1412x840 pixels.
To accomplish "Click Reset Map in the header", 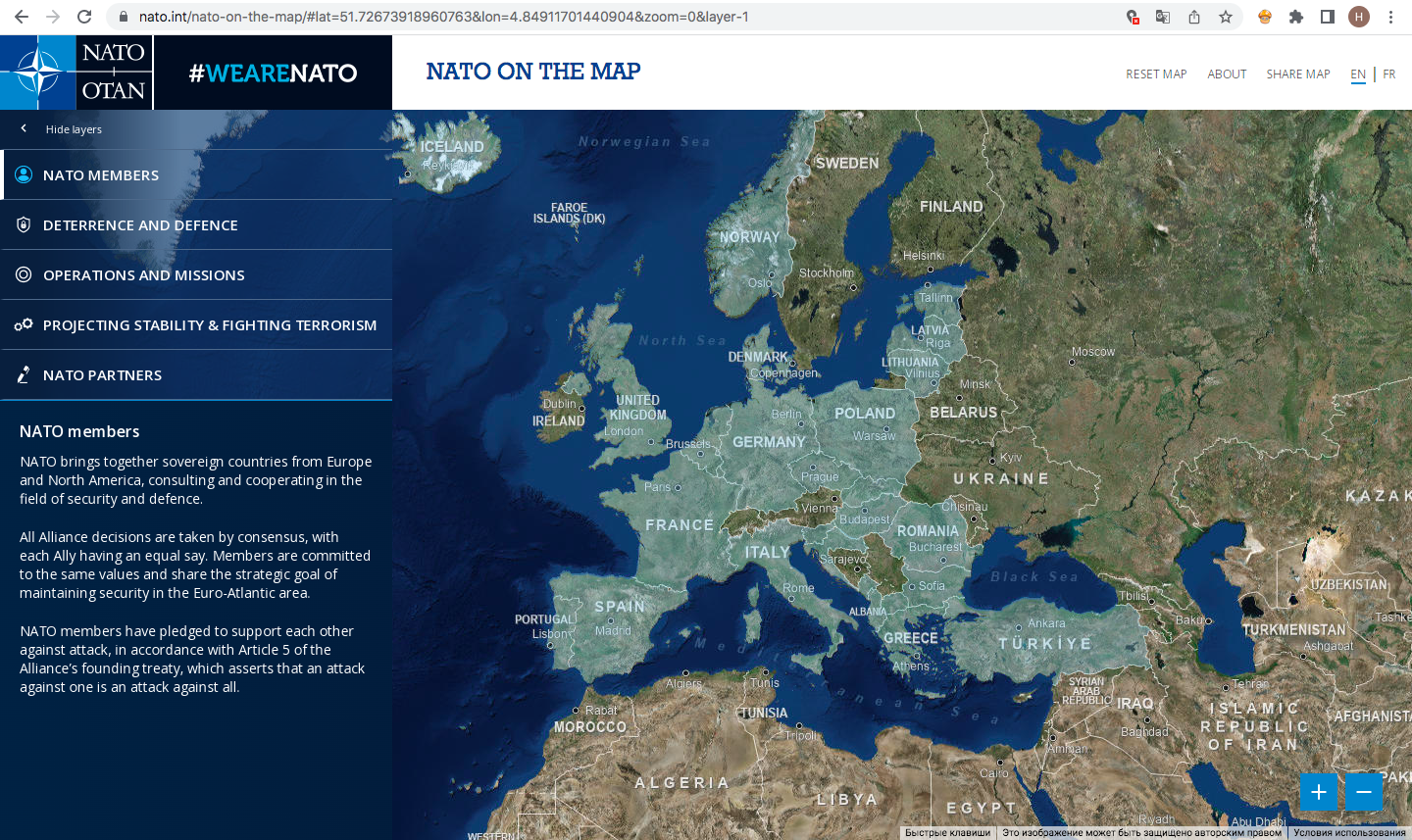I will click(1156, 74).
